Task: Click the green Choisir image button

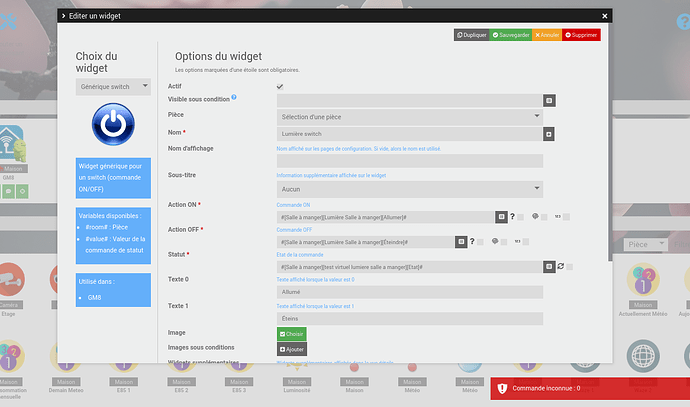Action: click(x=292, y=334)
